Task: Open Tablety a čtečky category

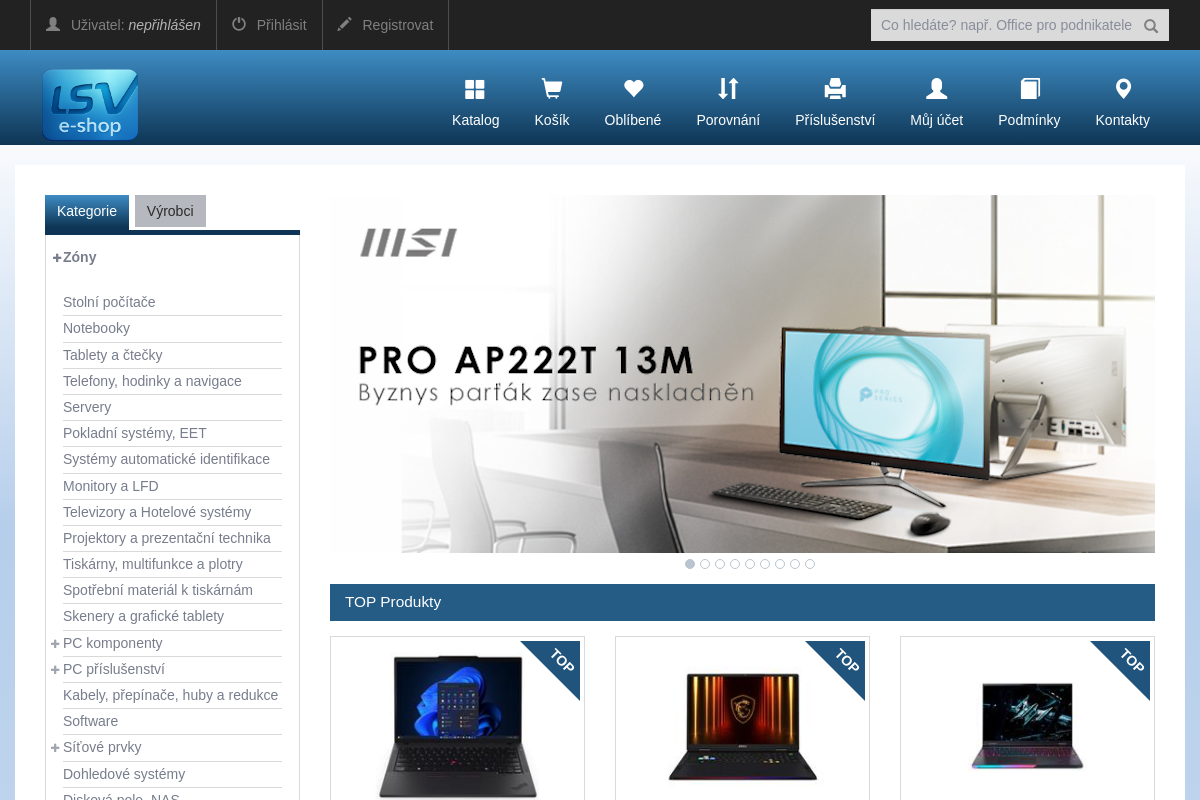Action: 112,355
